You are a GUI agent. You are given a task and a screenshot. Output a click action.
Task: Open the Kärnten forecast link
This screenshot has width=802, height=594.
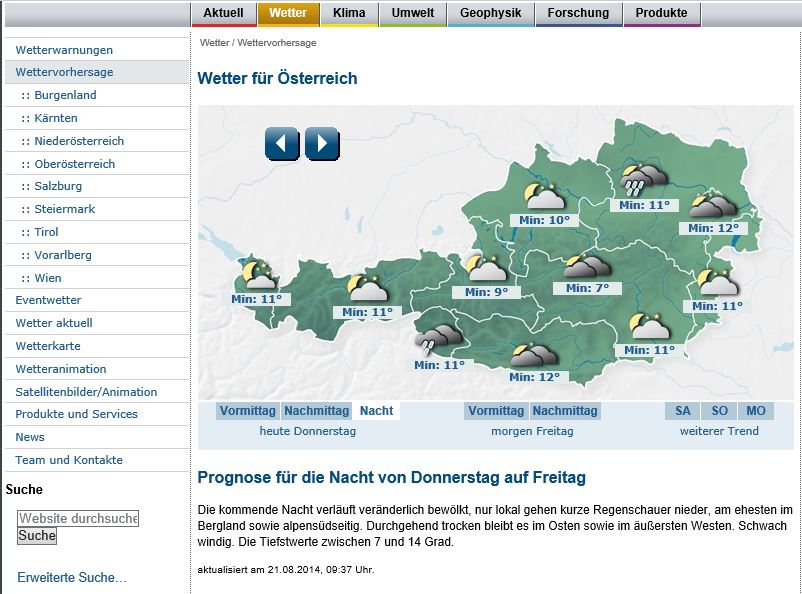tap(56, 118)
